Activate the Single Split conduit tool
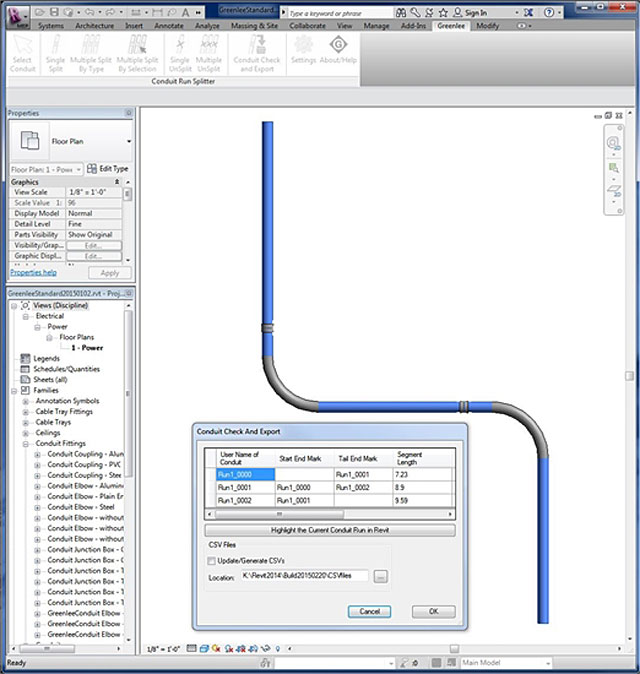 [x=55, y=54]
